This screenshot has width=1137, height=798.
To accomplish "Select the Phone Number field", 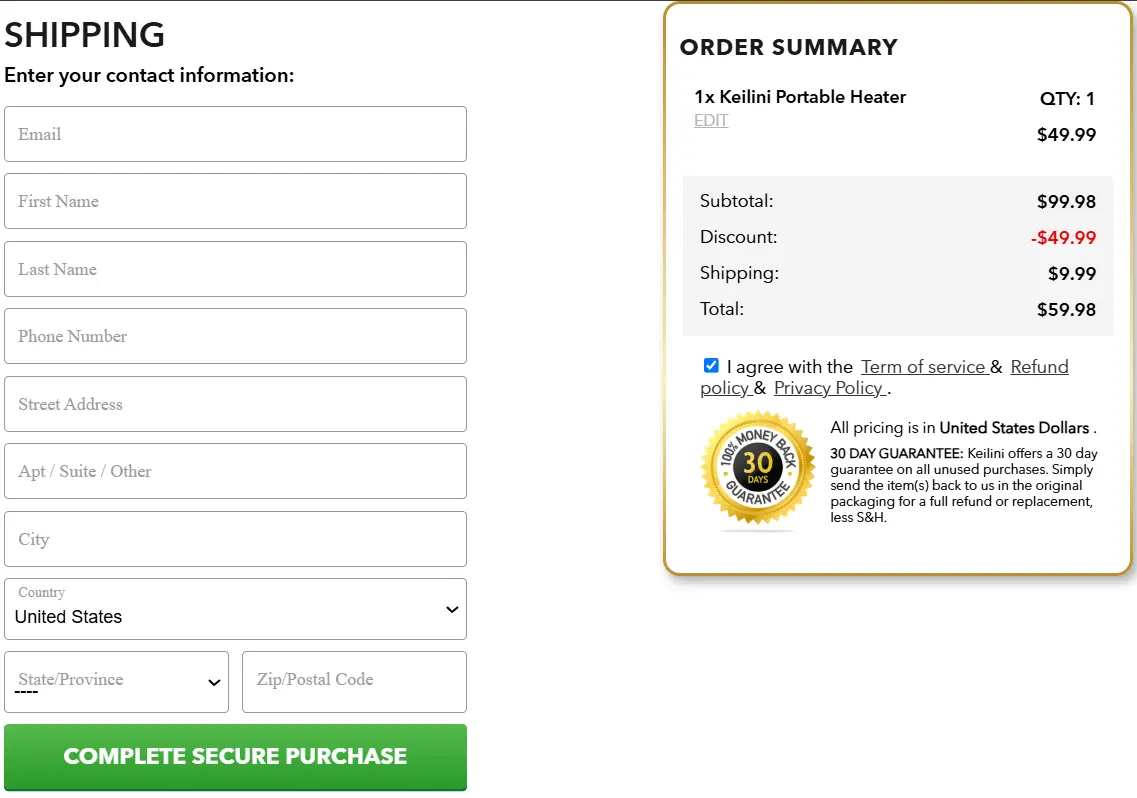I will click(235, 336).
